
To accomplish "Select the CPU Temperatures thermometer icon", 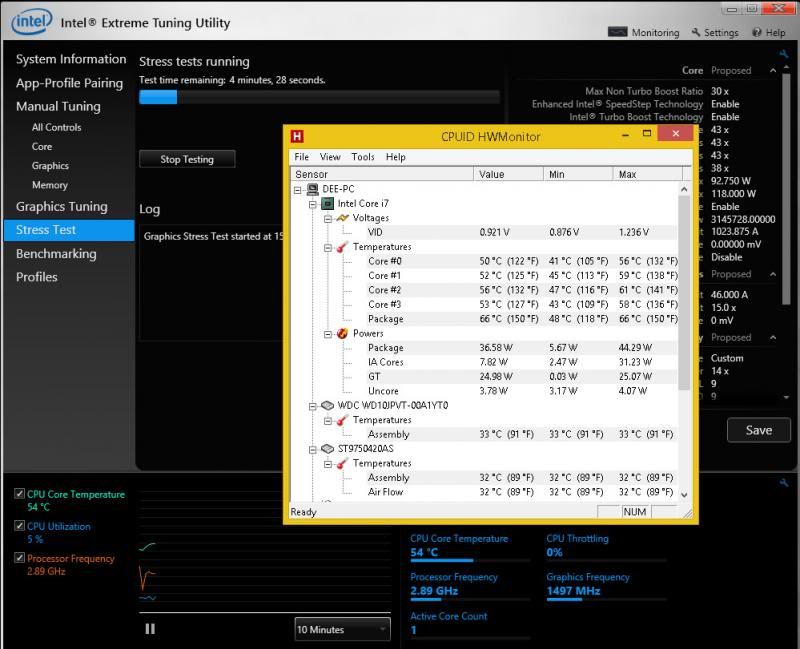I will click(x=342, y=247).
